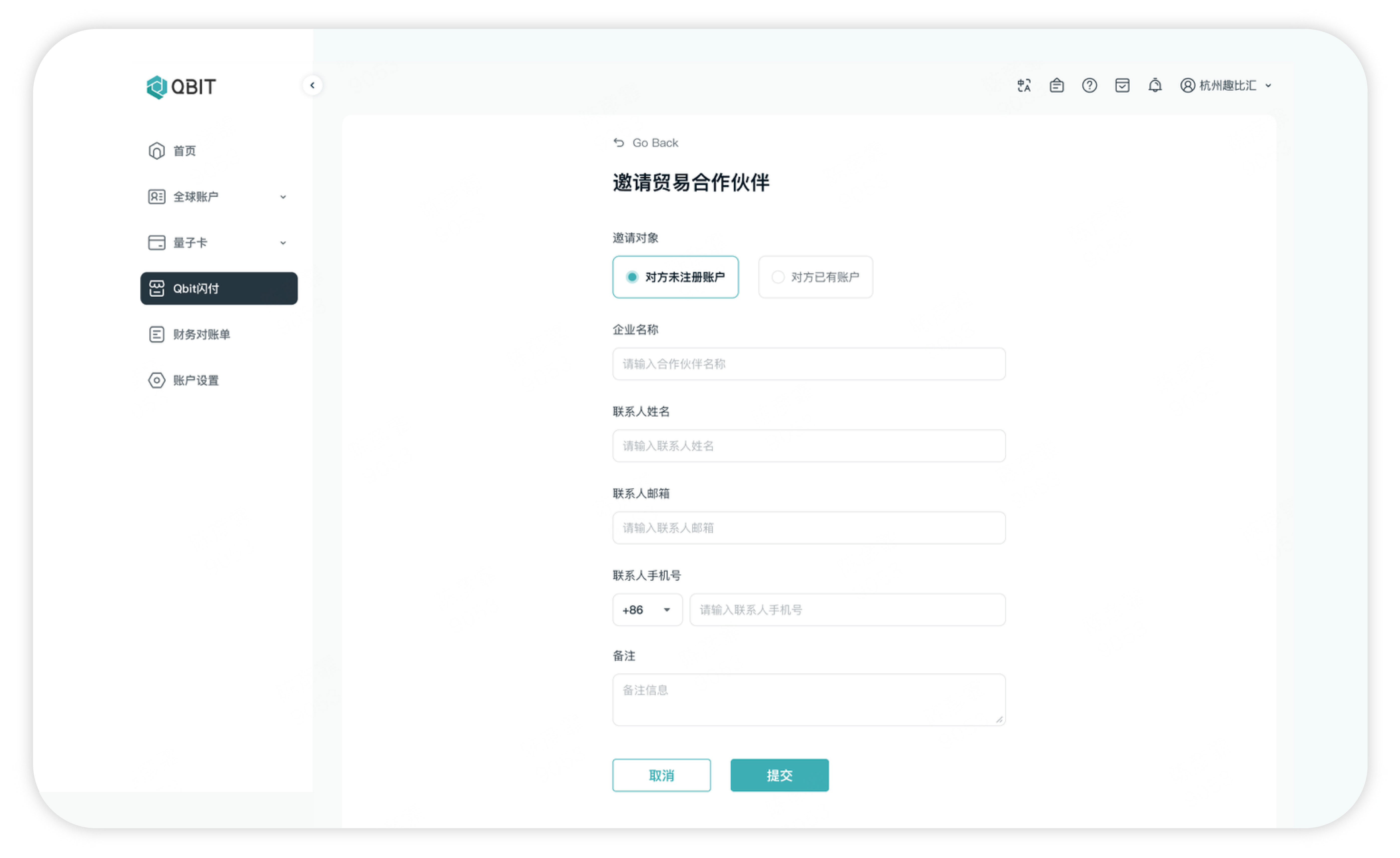Click the back arrow icon next to Go Back
Image resolution: width=1400 pixels, height=858 pixels.
coord(619,143)
